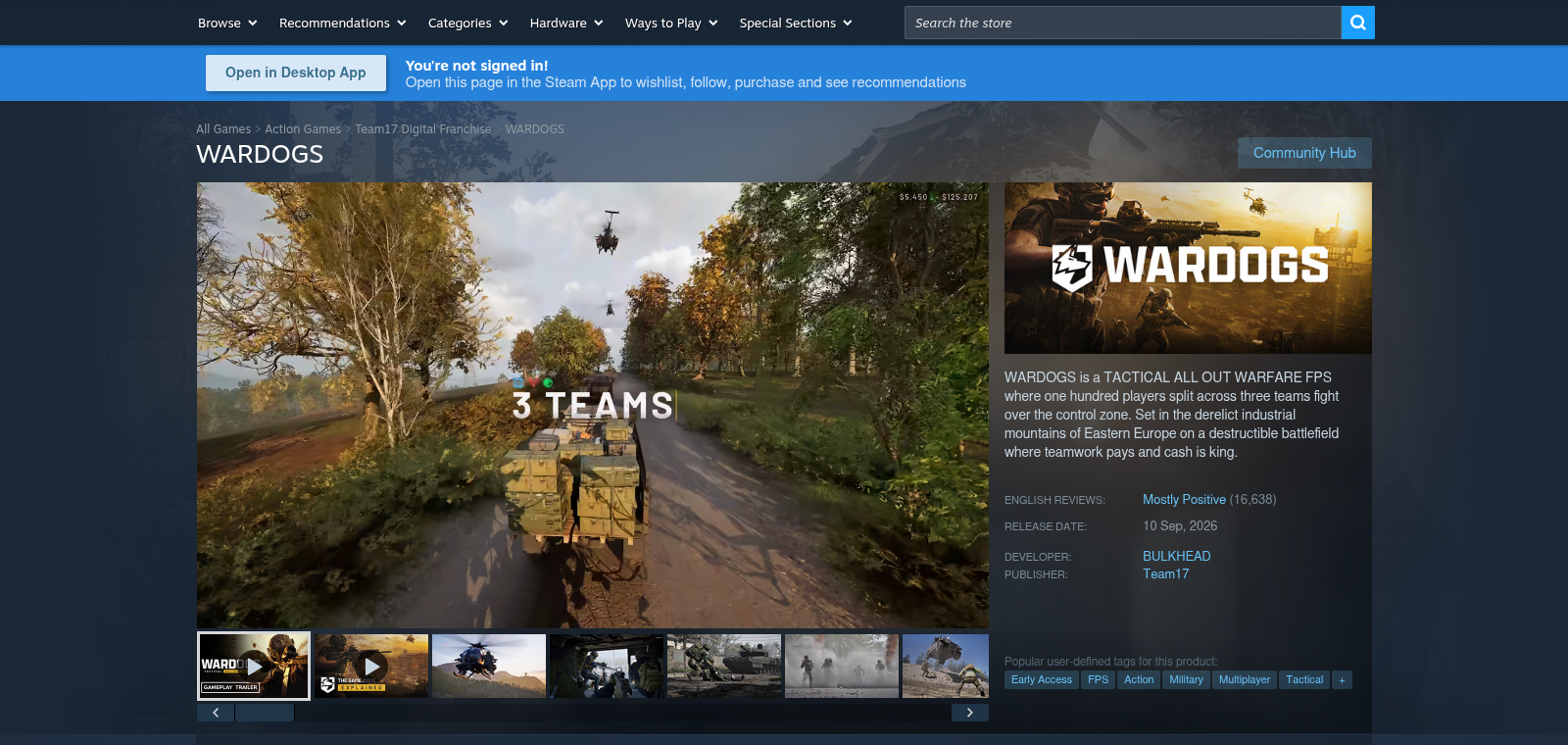The image size is (1568, 745).
Task: Select the Military tag
Action: 1186,679
